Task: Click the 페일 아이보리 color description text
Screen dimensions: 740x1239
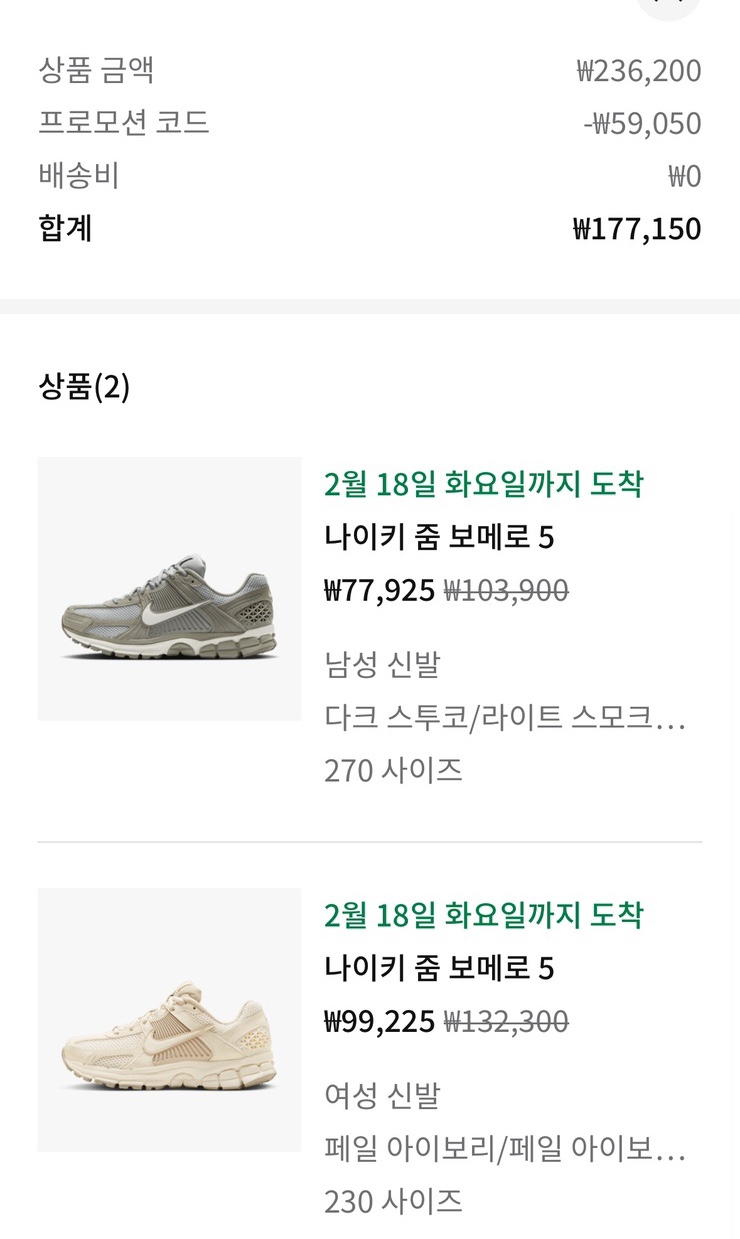Action: pyautogui.click(x=505, y=1148)
